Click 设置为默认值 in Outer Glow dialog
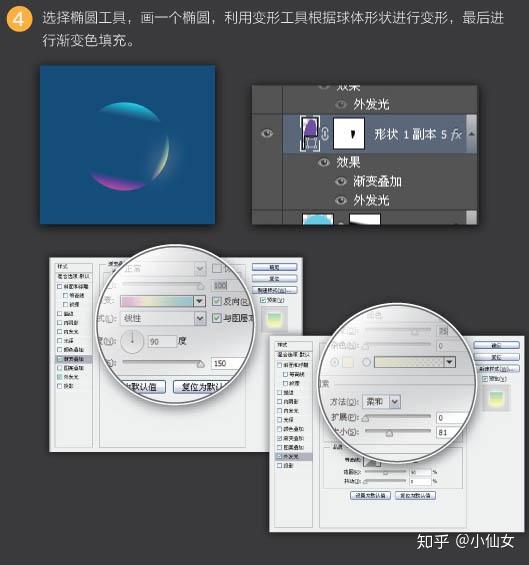This screenshot has height=565, width=529. point(370,495)
